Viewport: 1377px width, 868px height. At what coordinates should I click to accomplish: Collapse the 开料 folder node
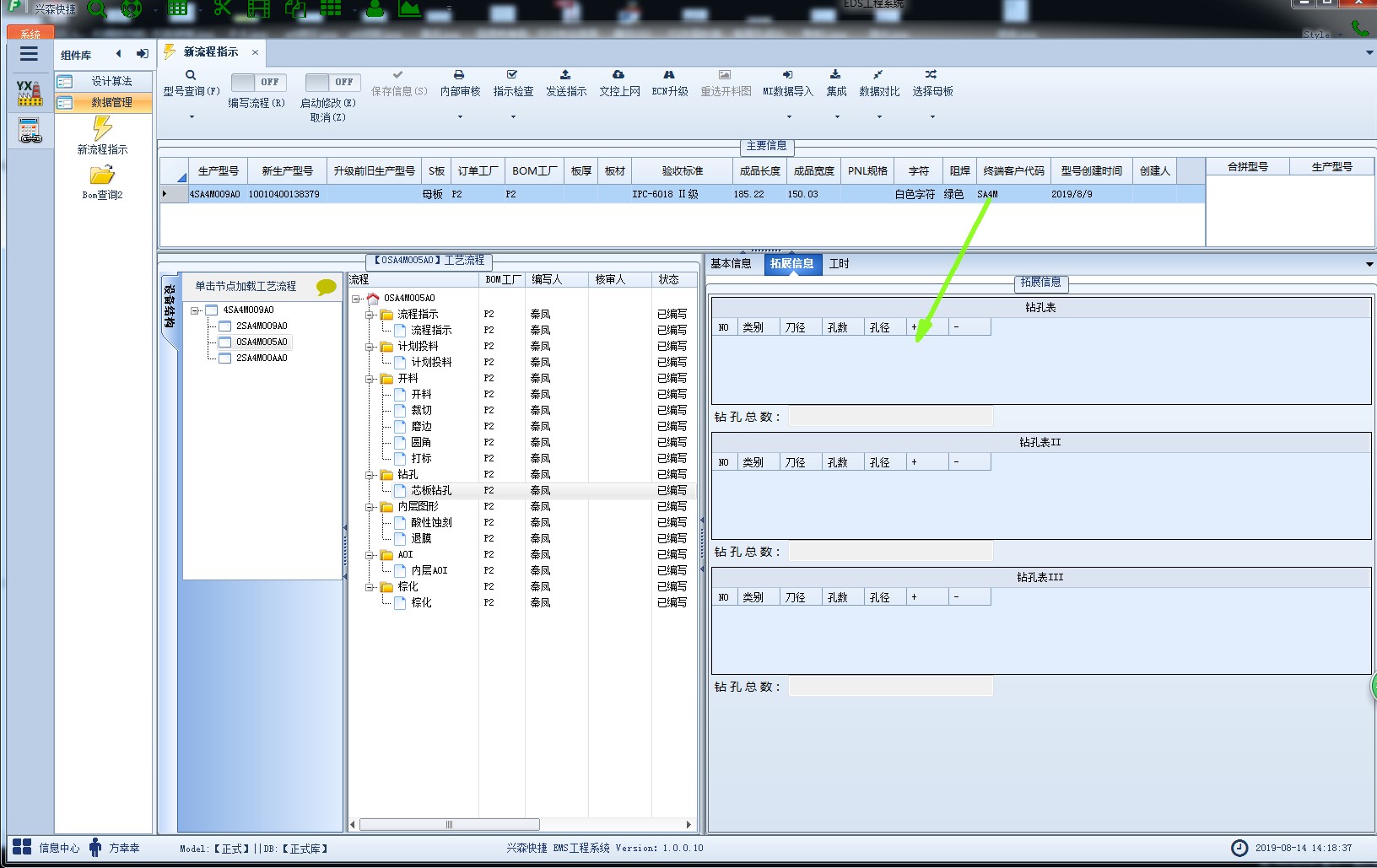370,379
